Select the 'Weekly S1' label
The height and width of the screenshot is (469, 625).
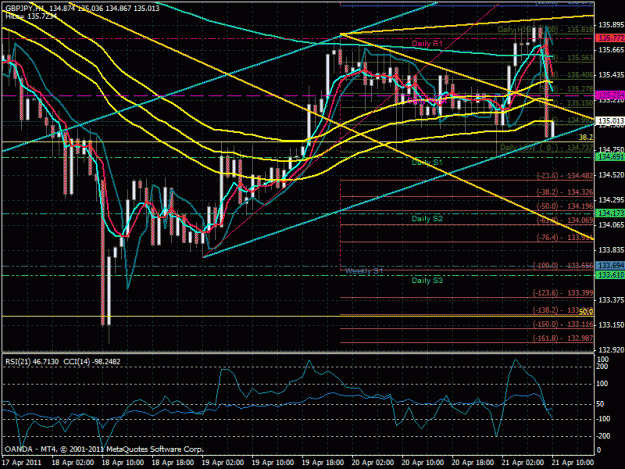click(x=364, y=271)
